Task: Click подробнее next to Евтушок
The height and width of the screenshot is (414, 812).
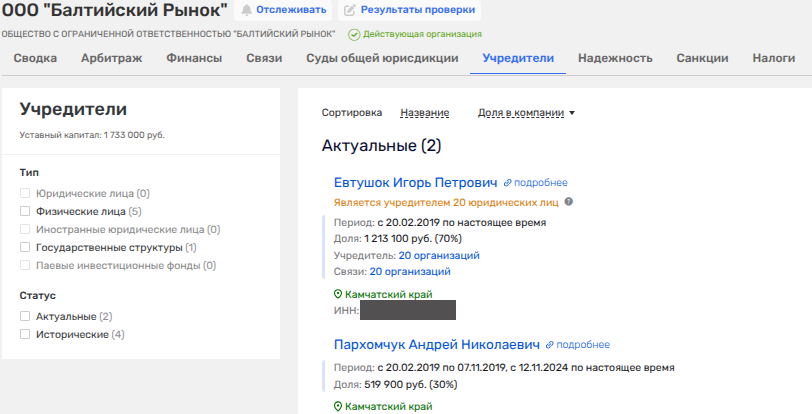Action: coord(541,183)
